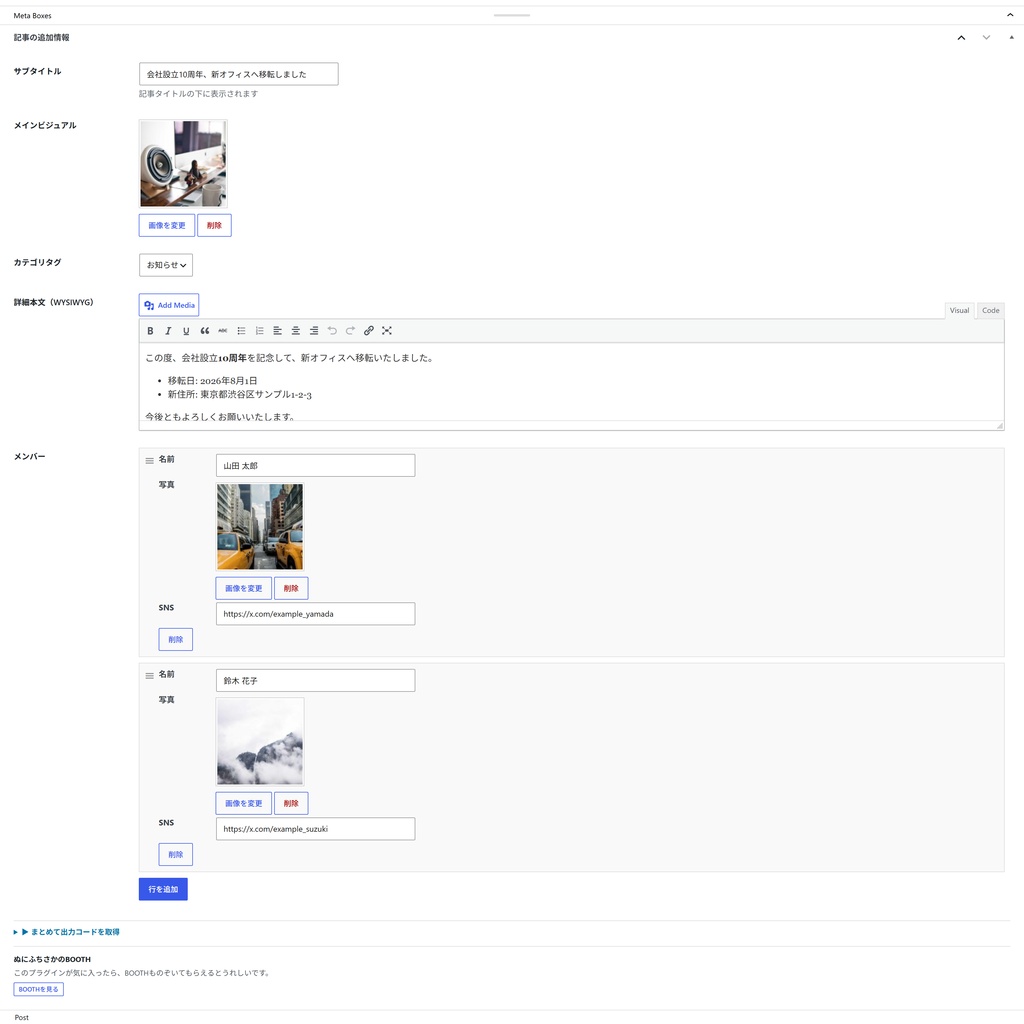Click the name field containing 鈴木 花子
Screen dimensions: 1024x1024
click(315, 680)
